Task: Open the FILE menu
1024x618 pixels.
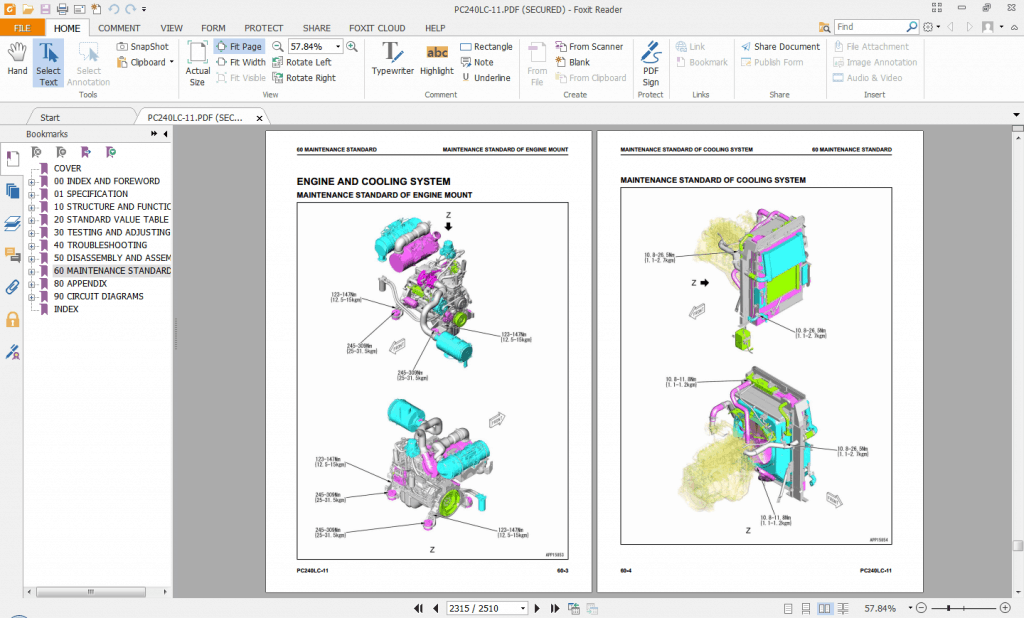Action: 22,28
